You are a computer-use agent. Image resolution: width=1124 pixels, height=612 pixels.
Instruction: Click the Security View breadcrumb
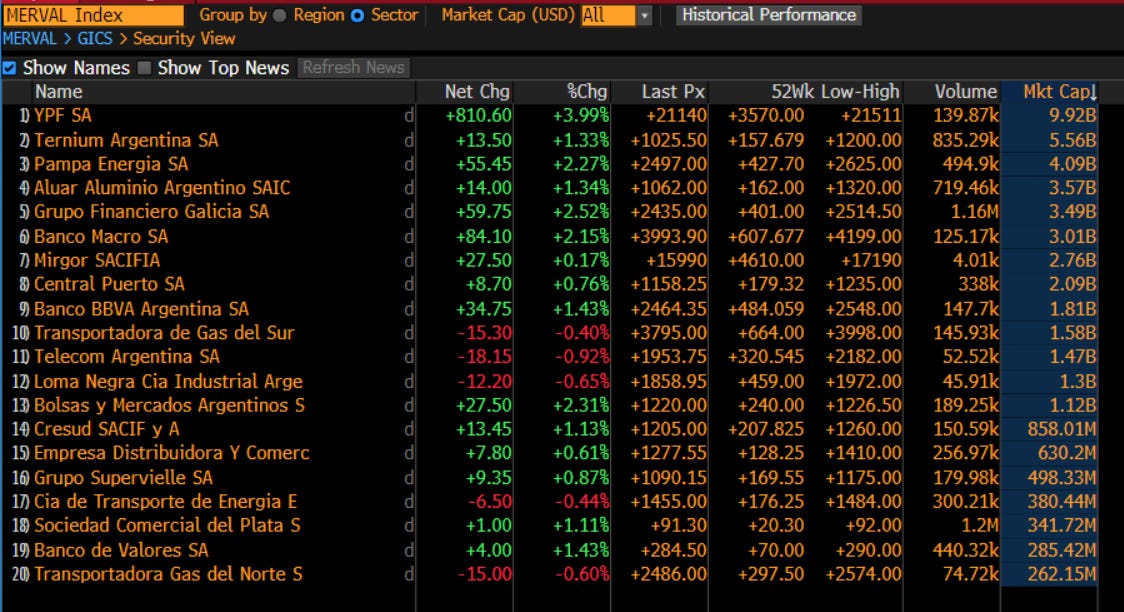184,39
